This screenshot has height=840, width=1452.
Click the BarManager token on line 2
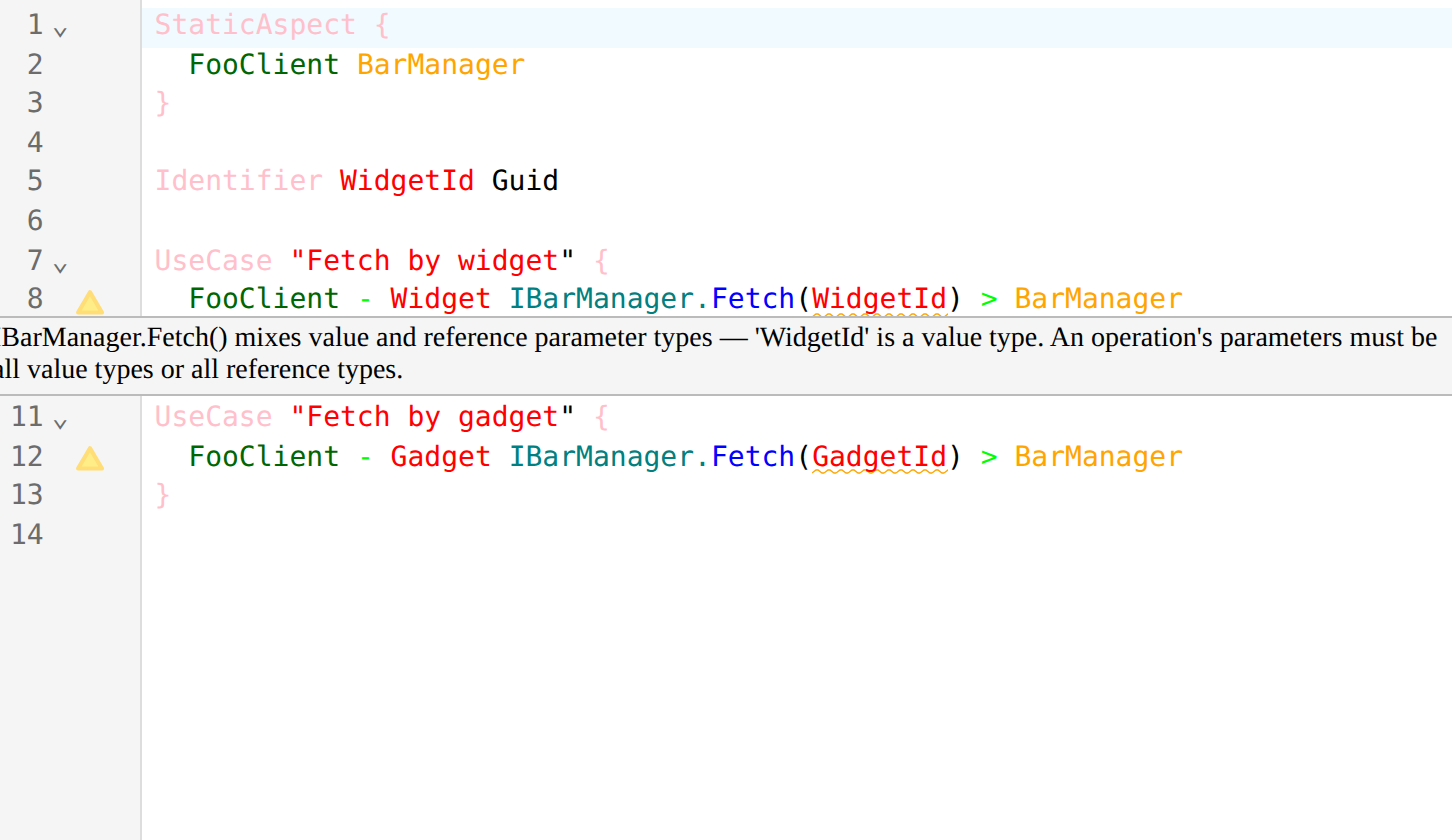441,65
